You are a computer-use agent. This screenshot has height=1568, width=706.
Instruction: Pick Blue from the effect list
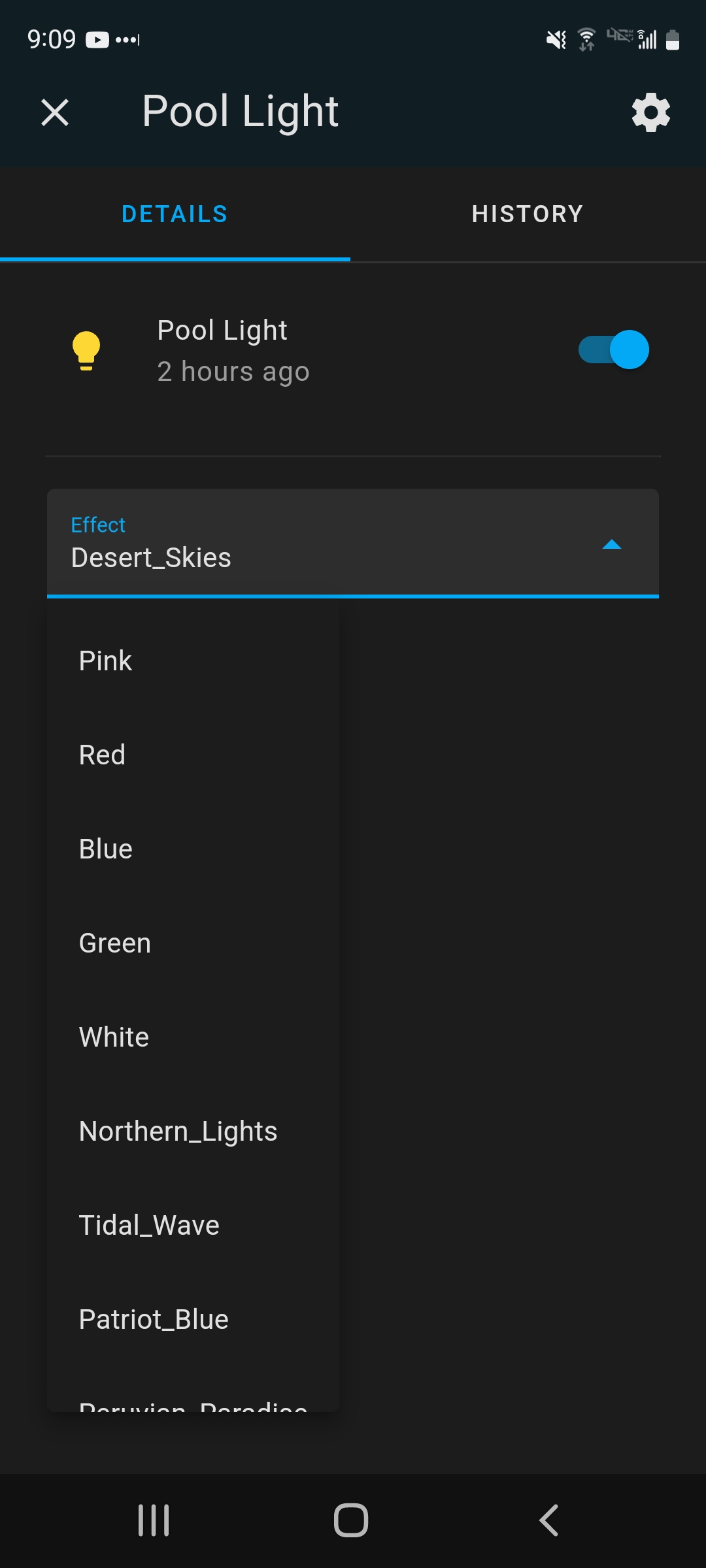(106, 849)
